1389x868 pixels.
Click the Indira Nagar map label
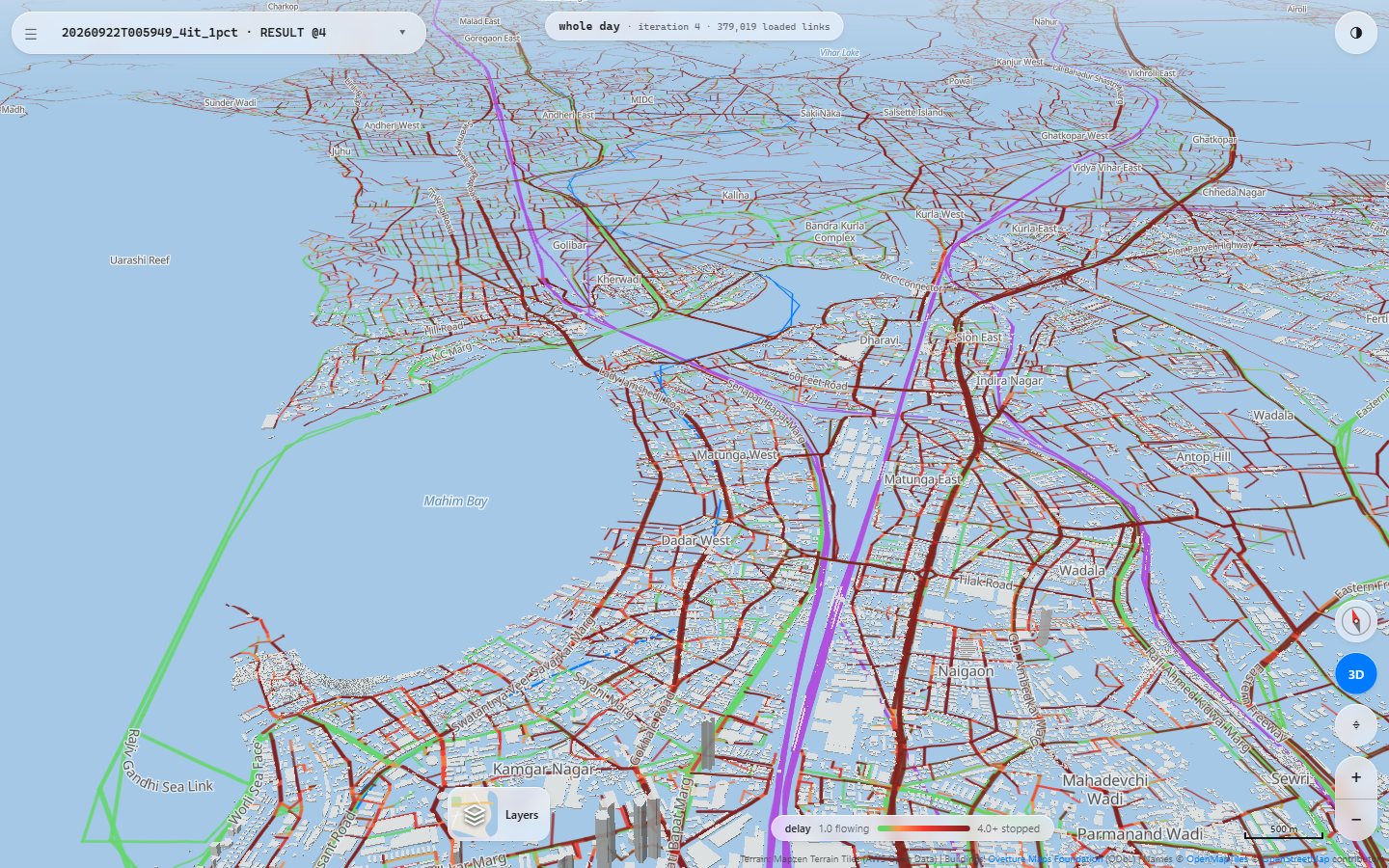(1009, 381)
